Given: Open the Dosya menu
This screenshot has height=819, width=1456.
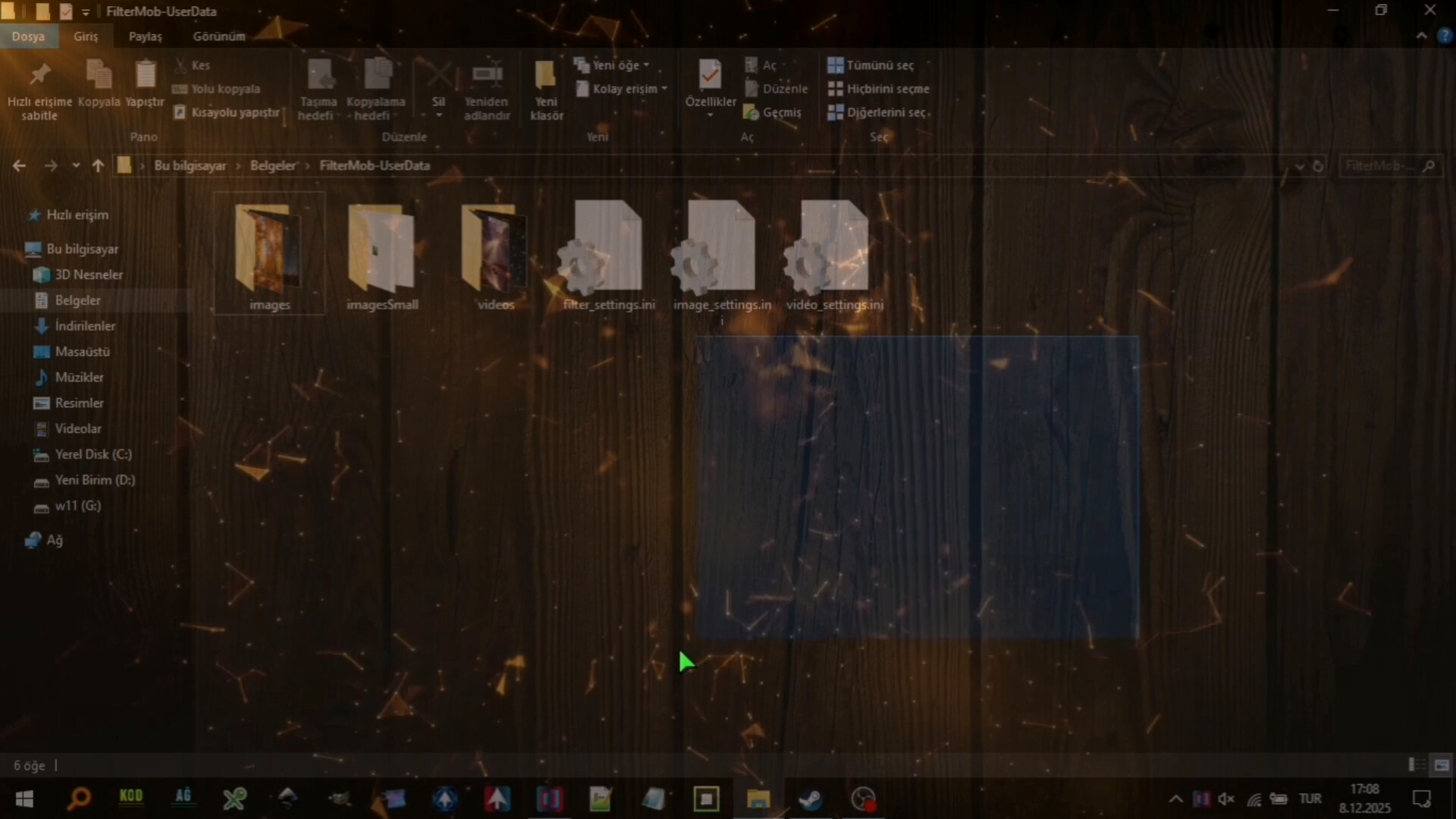Looking at the screenshot, I should pyautogui.click(x=29, y=36).
